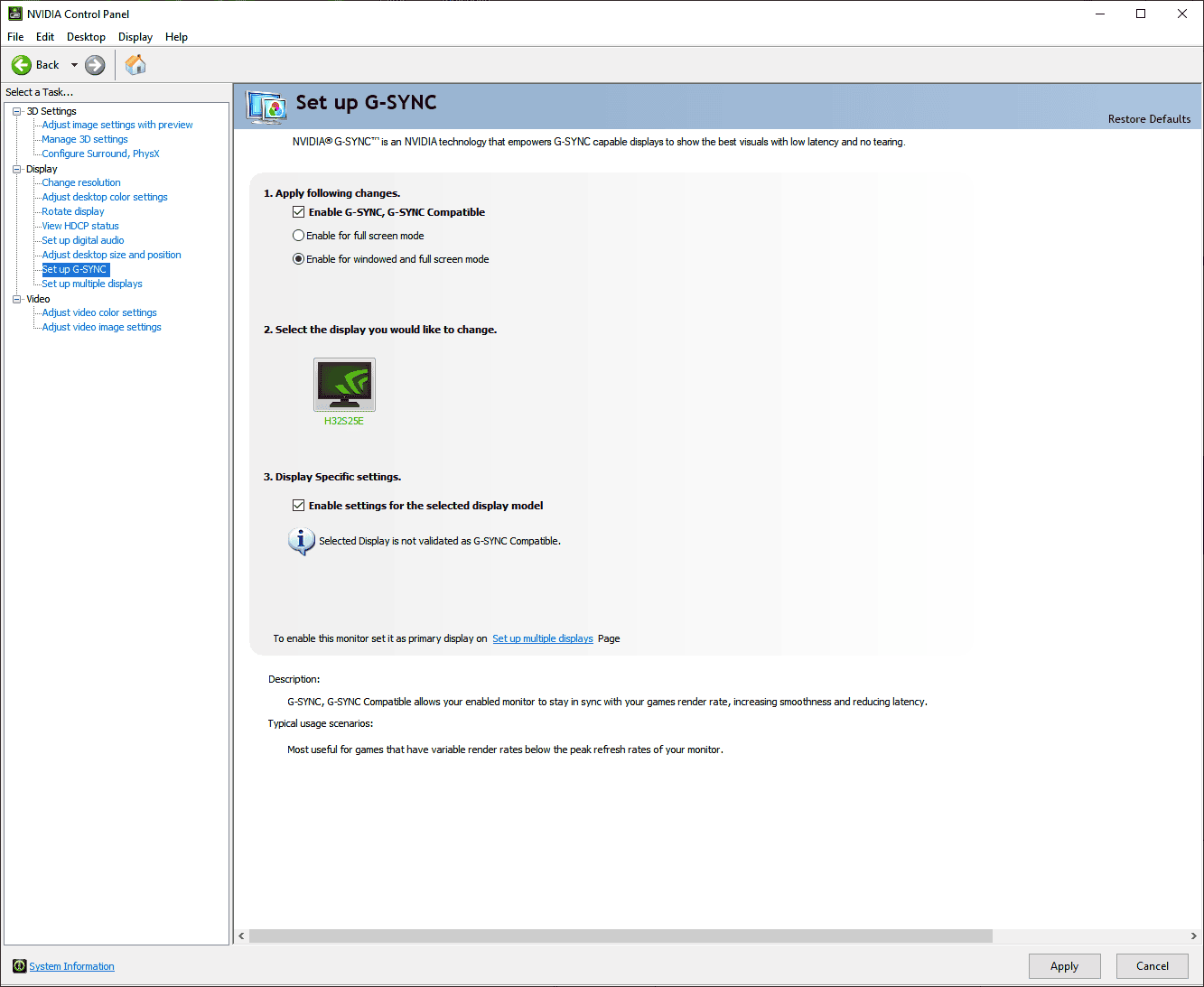Click the NVIDIA logo beside System Information

tap(18, 965)
